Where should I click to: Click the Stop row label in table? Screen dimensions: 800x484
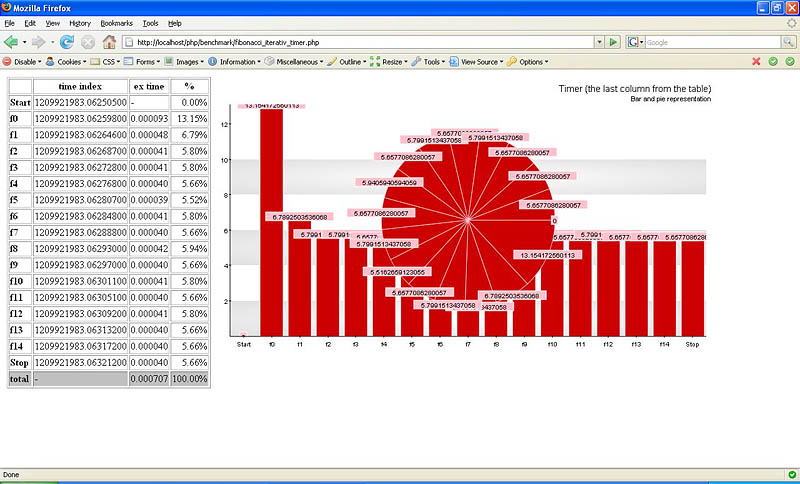(19, 363)
